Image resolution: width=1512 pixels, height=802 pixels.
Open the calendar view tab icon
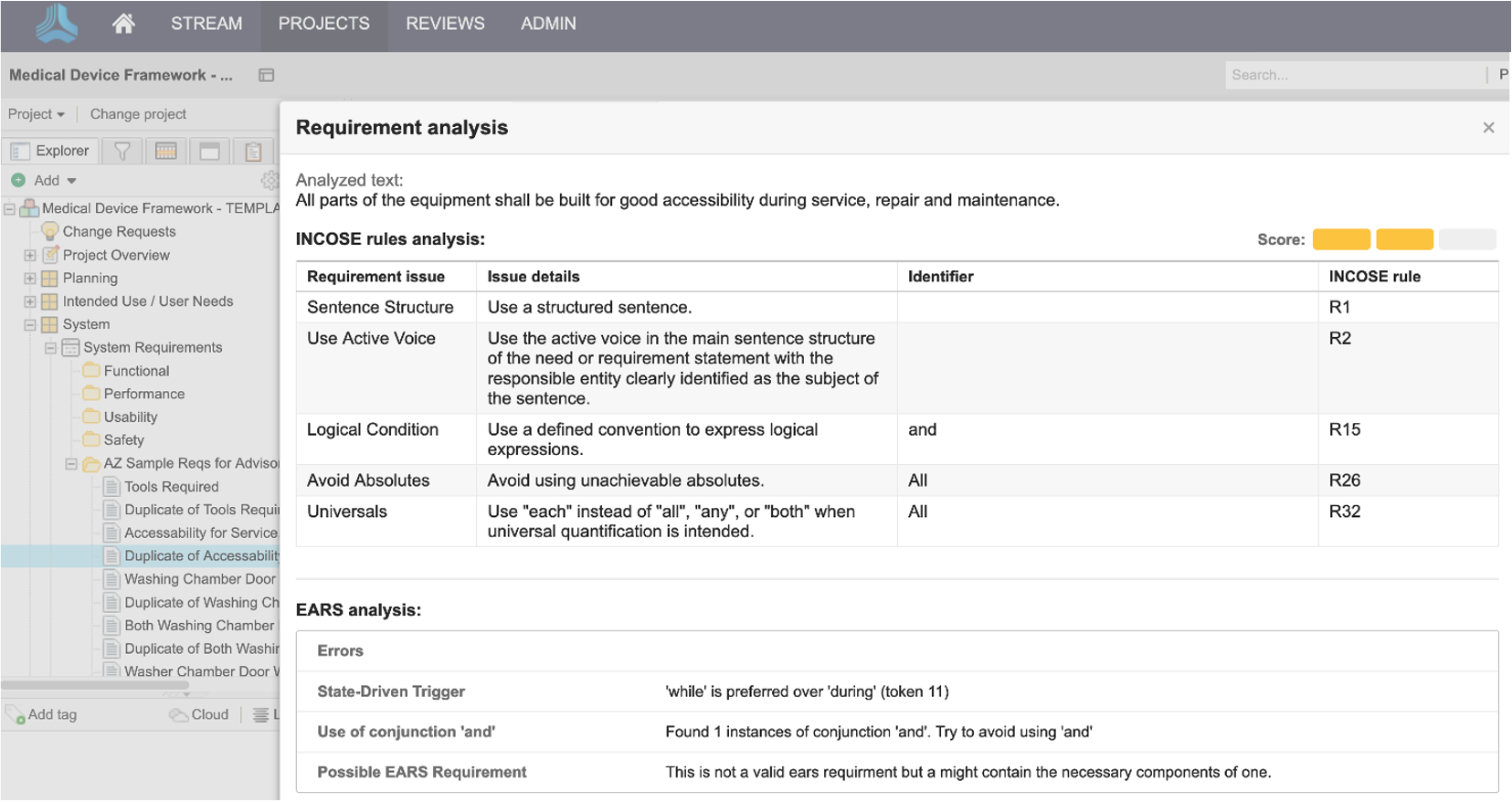click(165, 152)
